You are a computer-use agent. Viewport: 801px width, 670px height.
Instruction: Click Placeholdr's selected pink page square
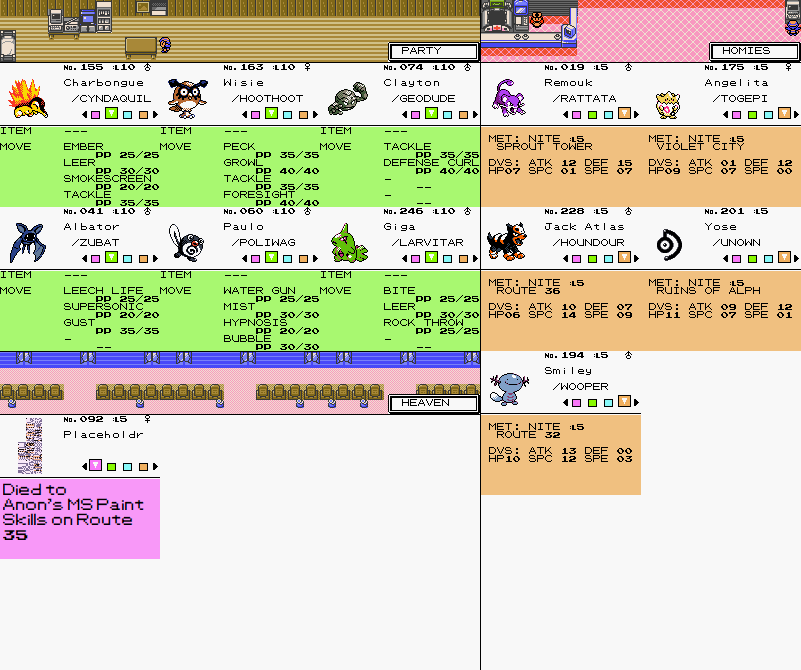click(x=96, y=465)
